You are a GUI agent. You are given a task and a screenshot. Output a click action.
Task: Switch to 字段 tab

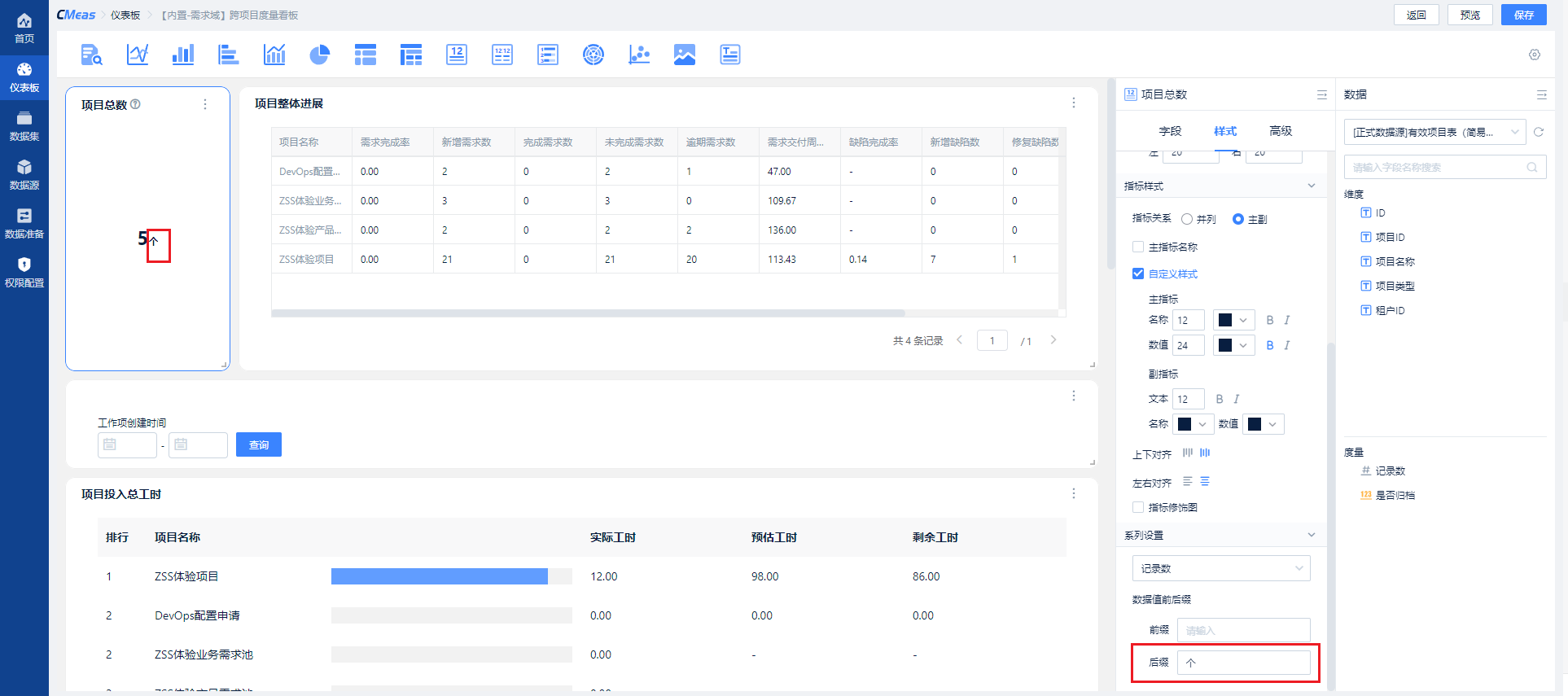click(x=1170, y=131)
